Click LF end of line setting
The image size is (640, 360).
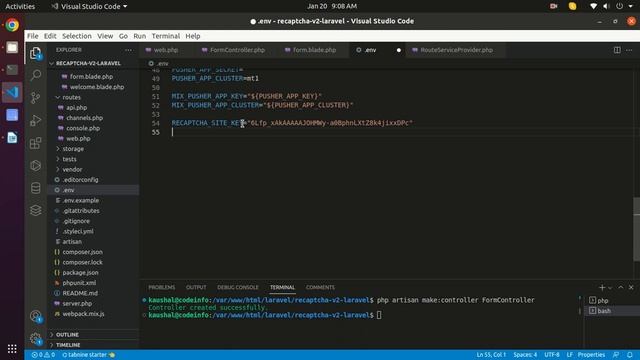pos(569,355)
